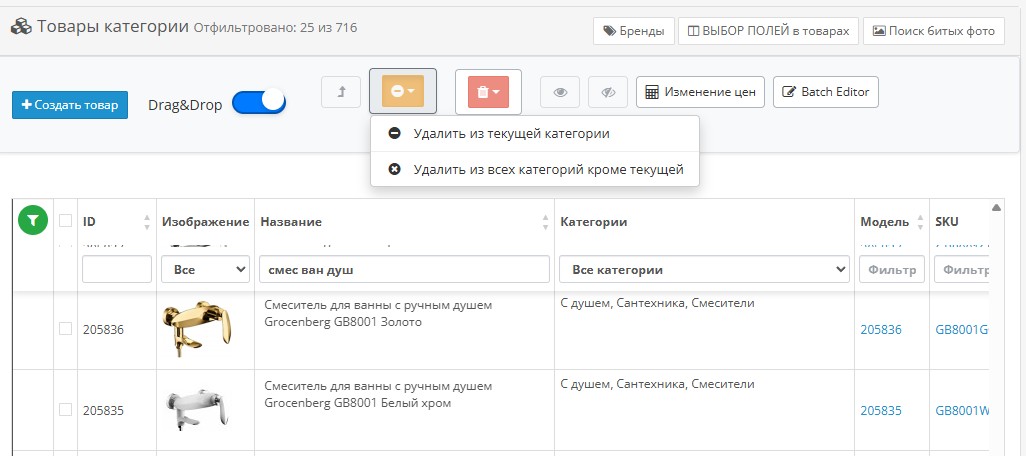1026x456 pixels.
Task: Click the crossed-out eye hide icon
Action: coord(608,92)
